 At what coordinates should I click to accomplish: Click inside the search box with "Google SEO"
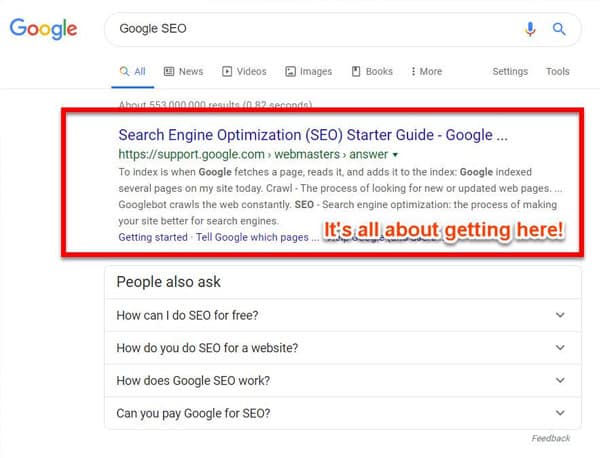300,29
